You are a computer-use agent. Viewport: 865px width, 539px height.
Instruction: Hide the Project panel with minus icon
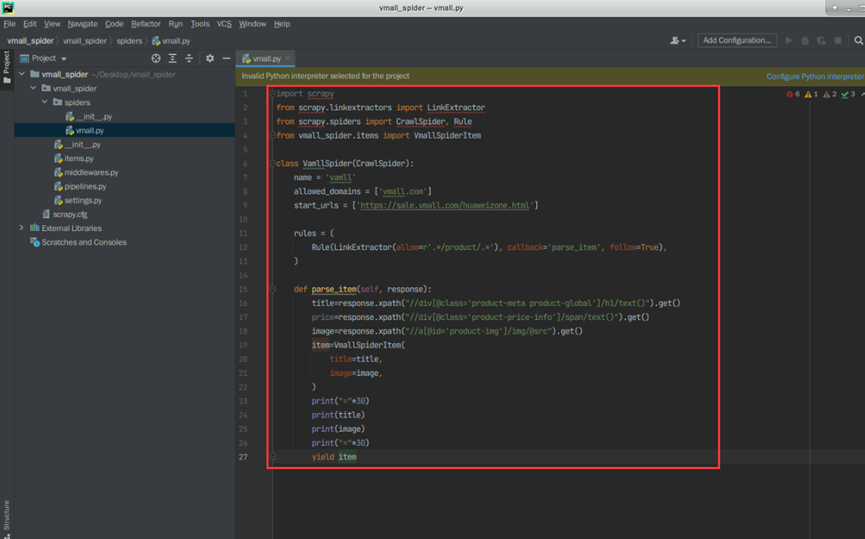click(x=226, y=58)
